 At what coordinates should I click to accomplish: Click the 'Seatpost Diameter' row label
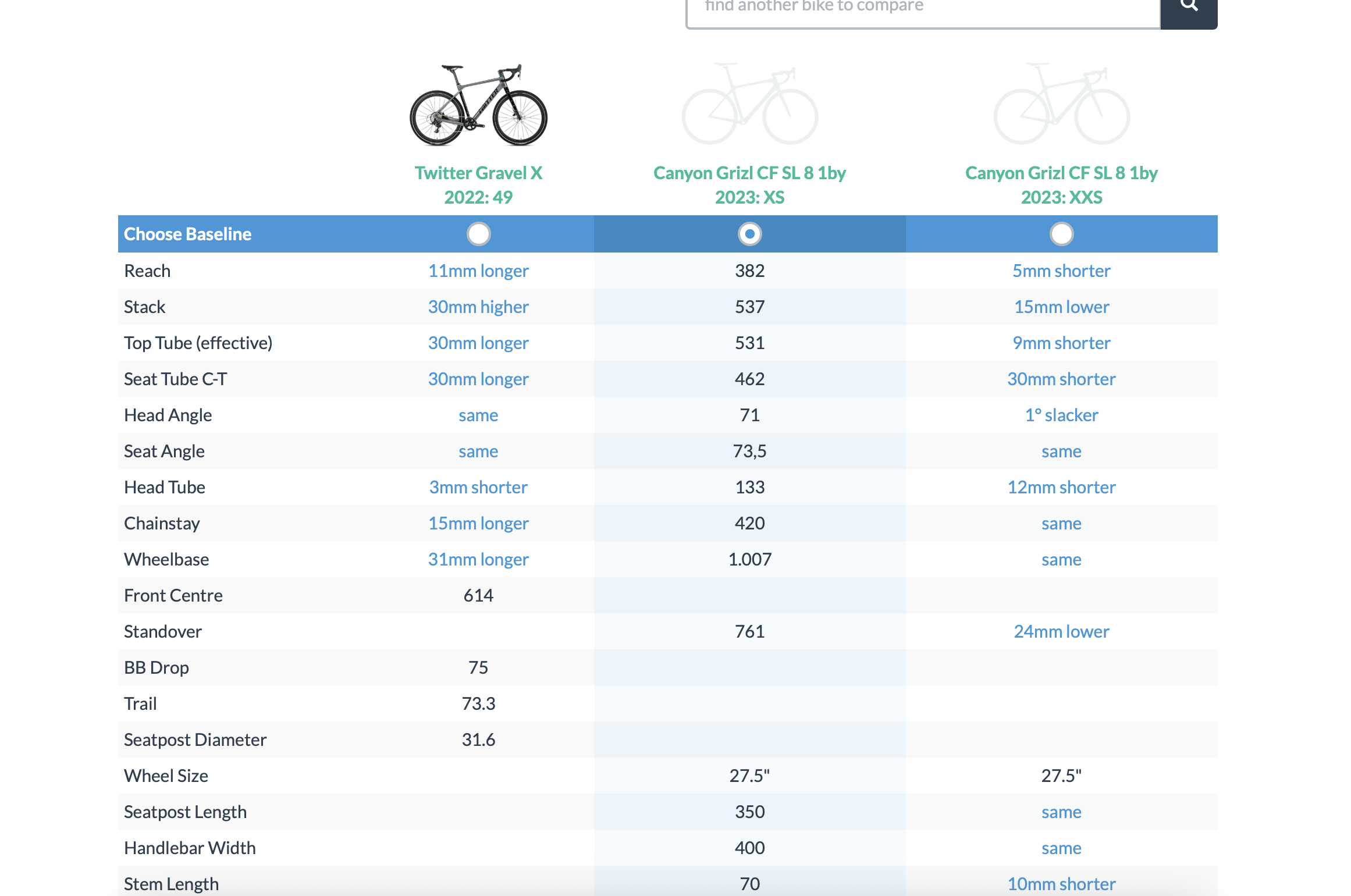click(195, 739)
